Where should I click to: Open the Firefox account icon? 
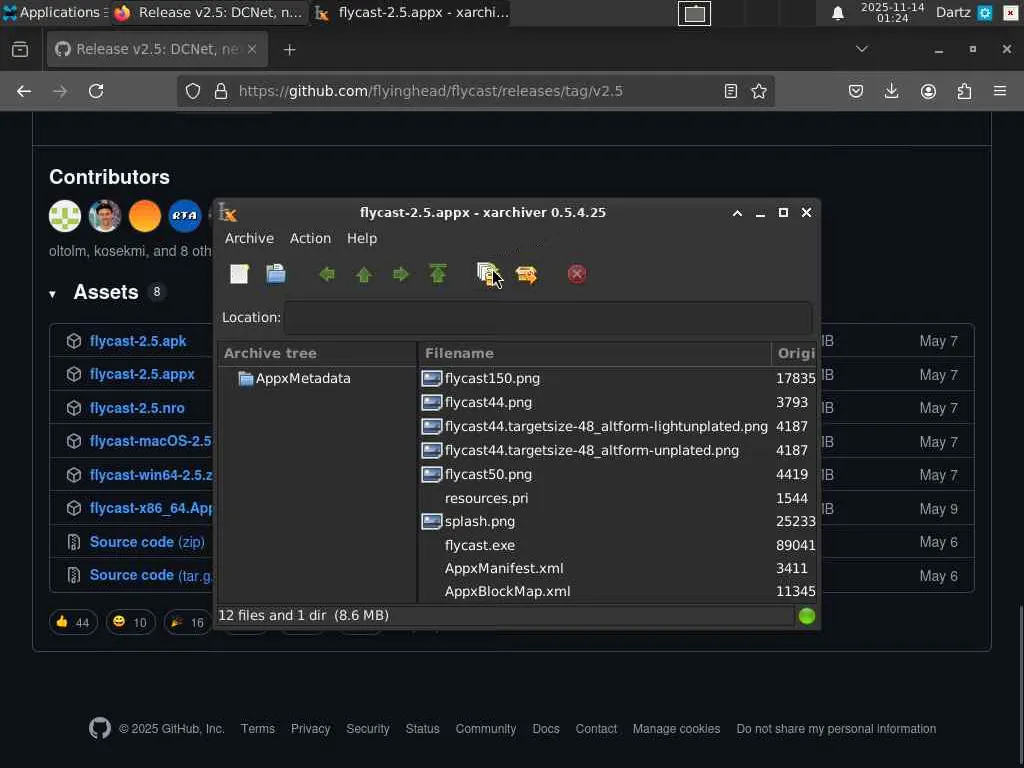tap(928, 91)
